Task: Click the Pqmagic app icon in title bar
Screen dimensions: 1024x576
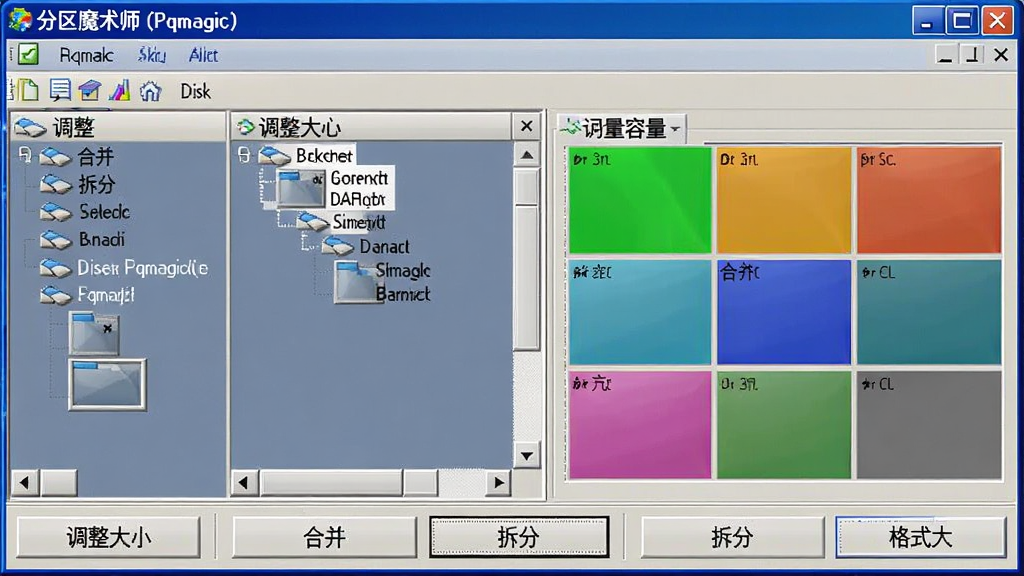Action: pos(20,20)
